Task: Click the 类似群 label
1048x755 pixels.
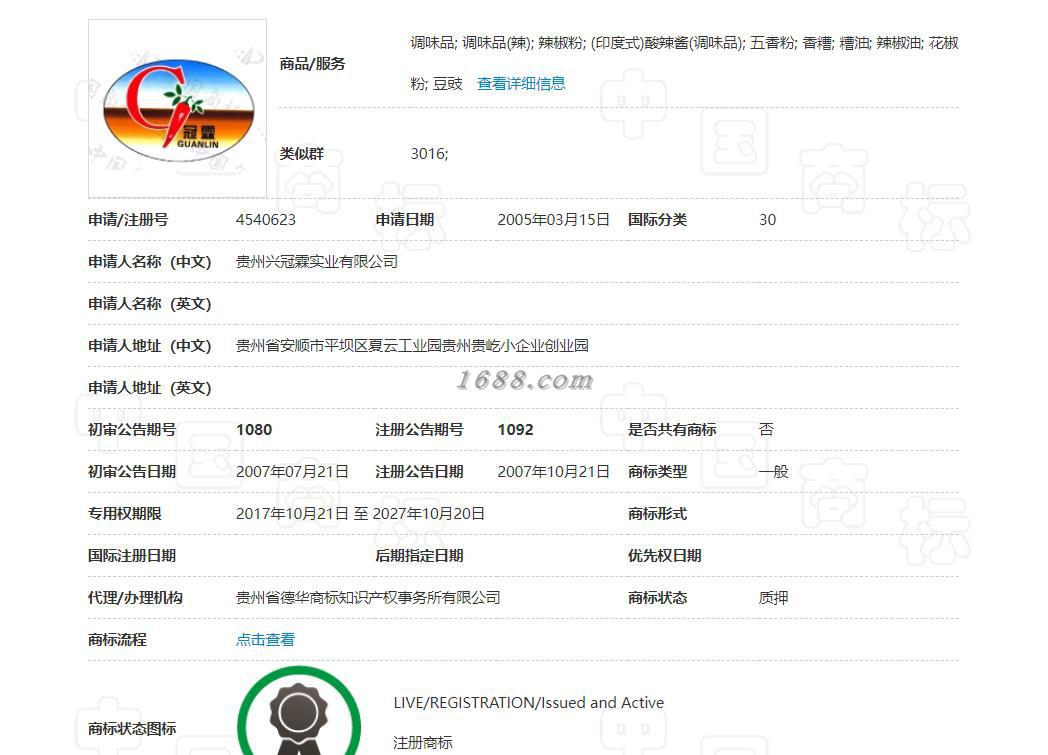Action: click(x=301, y=154)
